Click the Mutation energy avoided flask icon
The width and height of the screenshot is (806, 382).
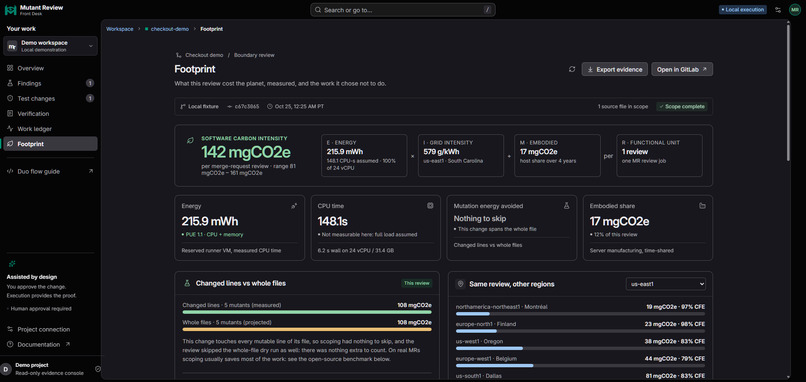[566, 206]
